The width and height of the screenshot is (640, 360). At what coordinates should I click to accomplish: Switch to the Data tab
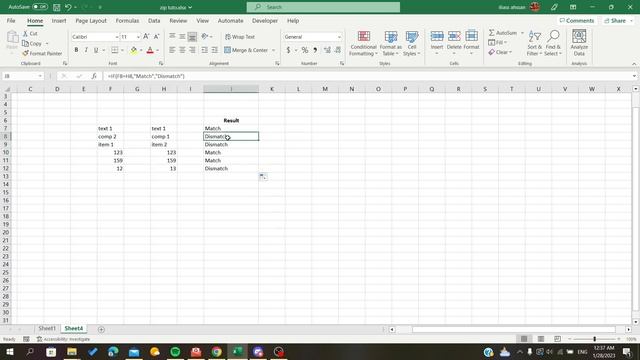[154, 20]
